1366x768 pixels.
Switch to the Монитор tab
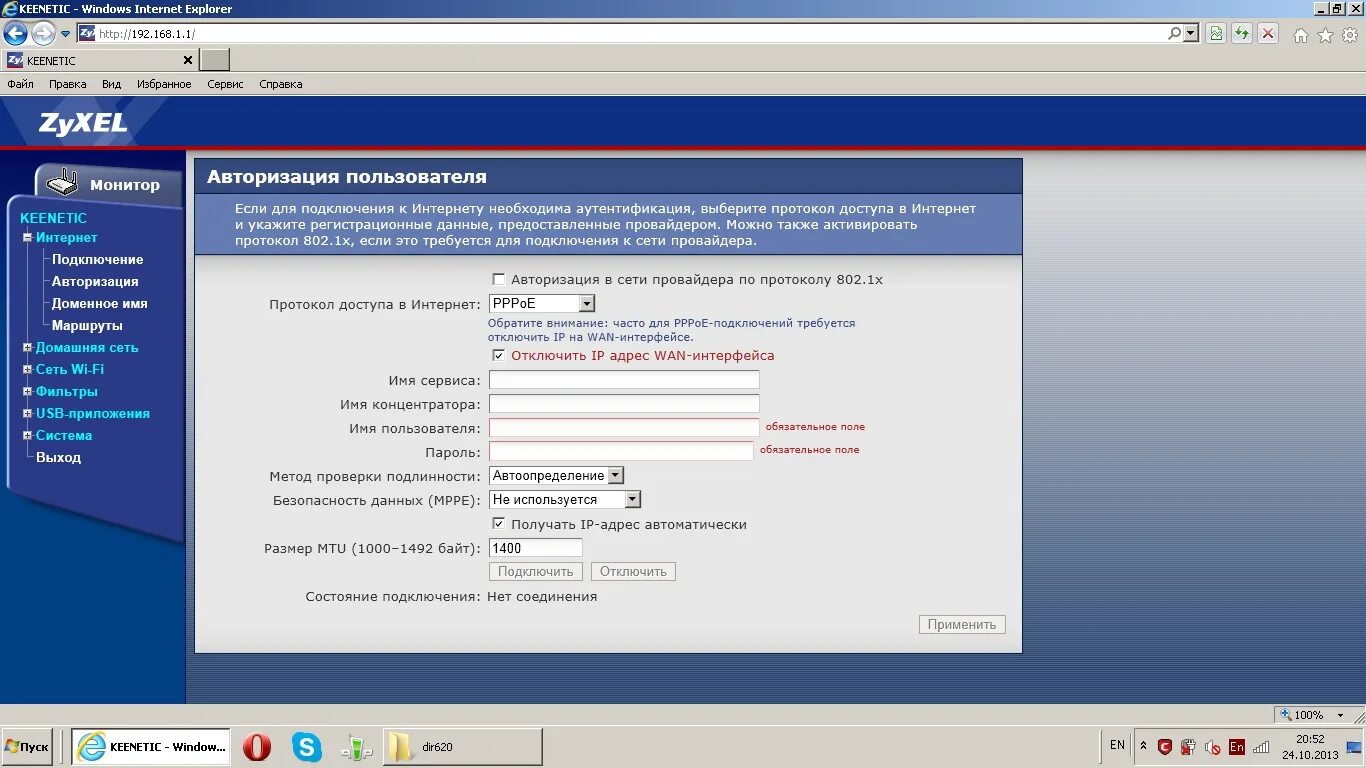point(110,184)
